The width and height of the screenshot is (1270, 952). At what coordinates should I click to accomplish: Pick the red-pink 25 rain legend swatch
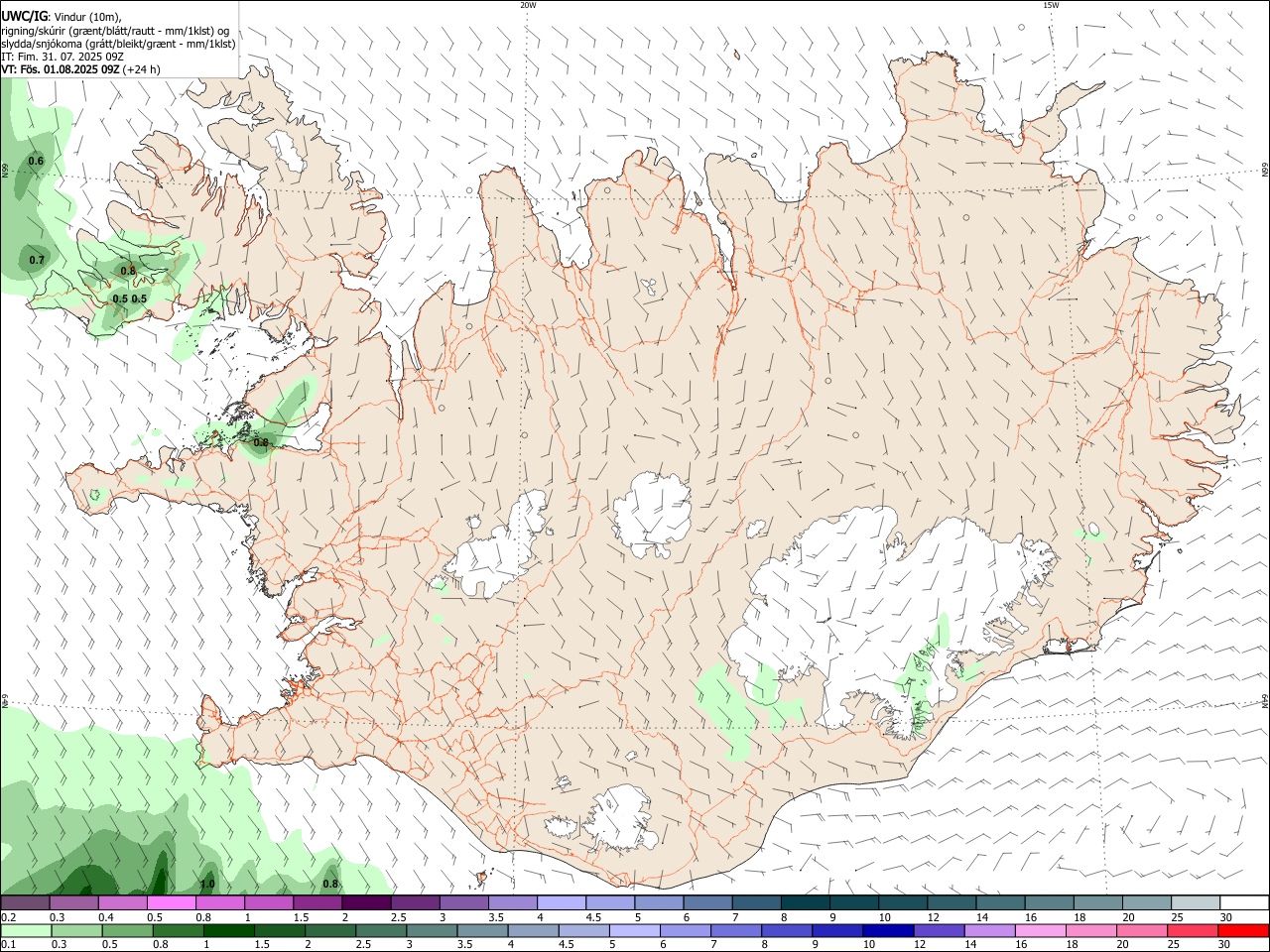pyautogui.click(x=1193, y=930)
